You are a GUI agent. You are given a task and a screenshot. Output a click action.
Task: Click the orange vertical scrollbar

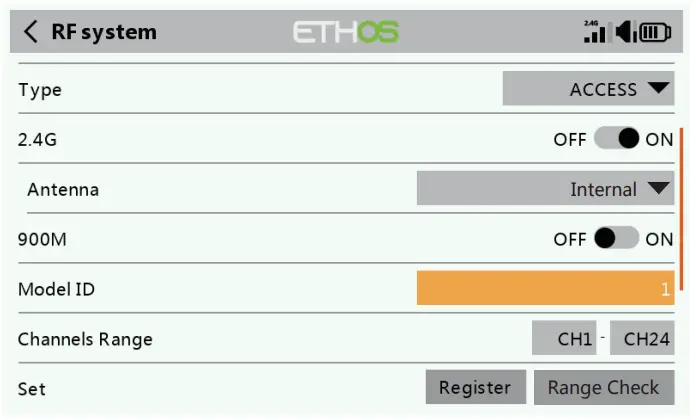[x=682, y=210]
